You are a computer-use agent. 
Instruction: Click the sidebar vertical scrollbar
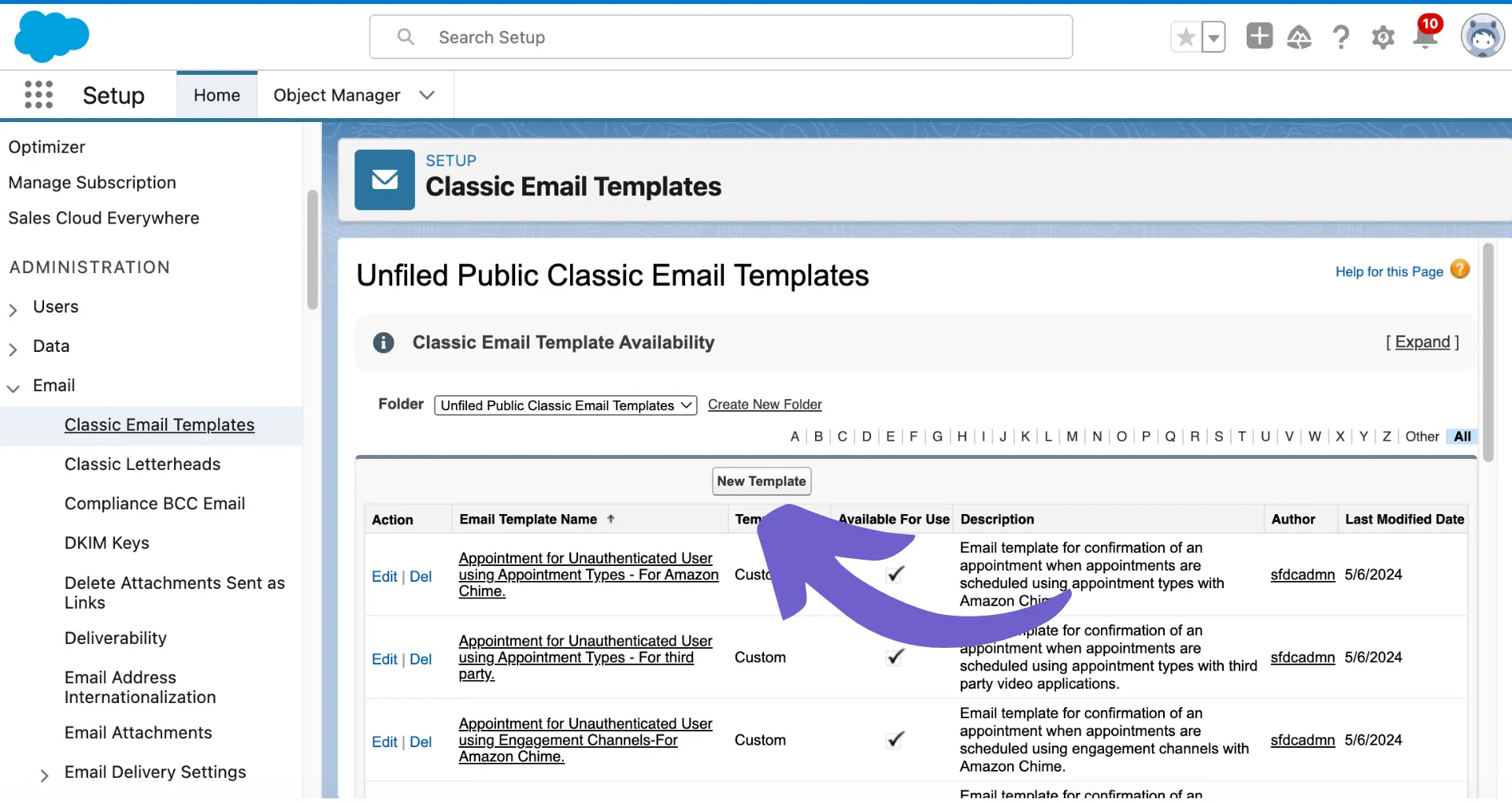[313, 250]
